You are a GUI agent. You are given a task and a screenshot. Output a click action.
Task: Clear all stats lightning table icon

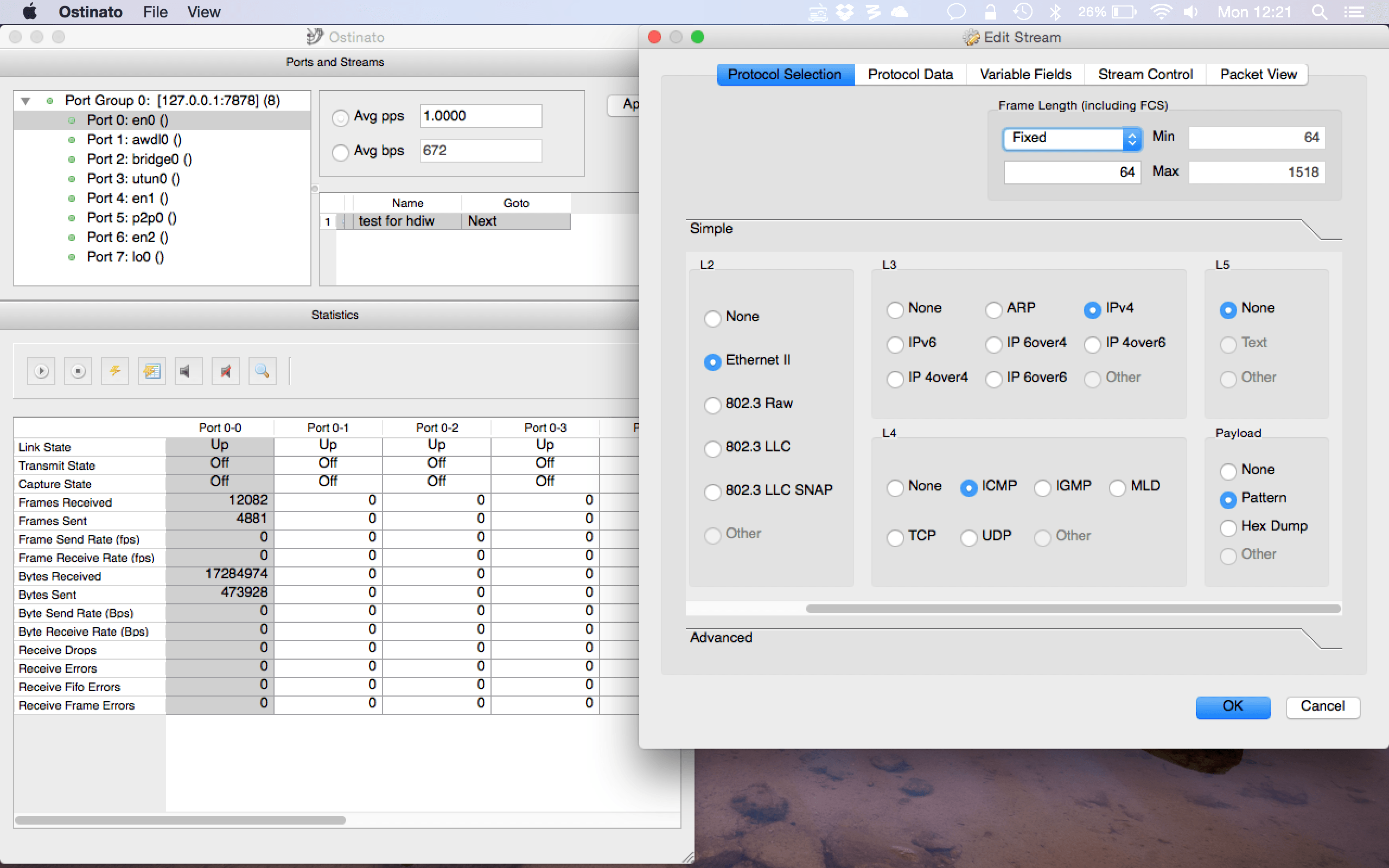(151, 372)
